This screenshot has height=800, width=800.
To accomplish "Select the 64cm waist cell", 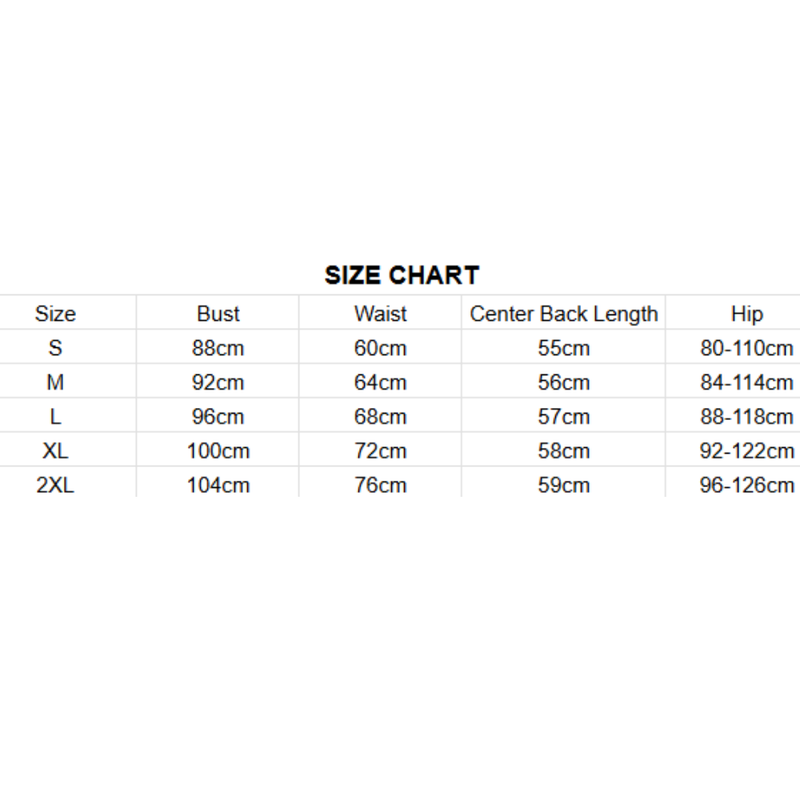I will [380, 383].
